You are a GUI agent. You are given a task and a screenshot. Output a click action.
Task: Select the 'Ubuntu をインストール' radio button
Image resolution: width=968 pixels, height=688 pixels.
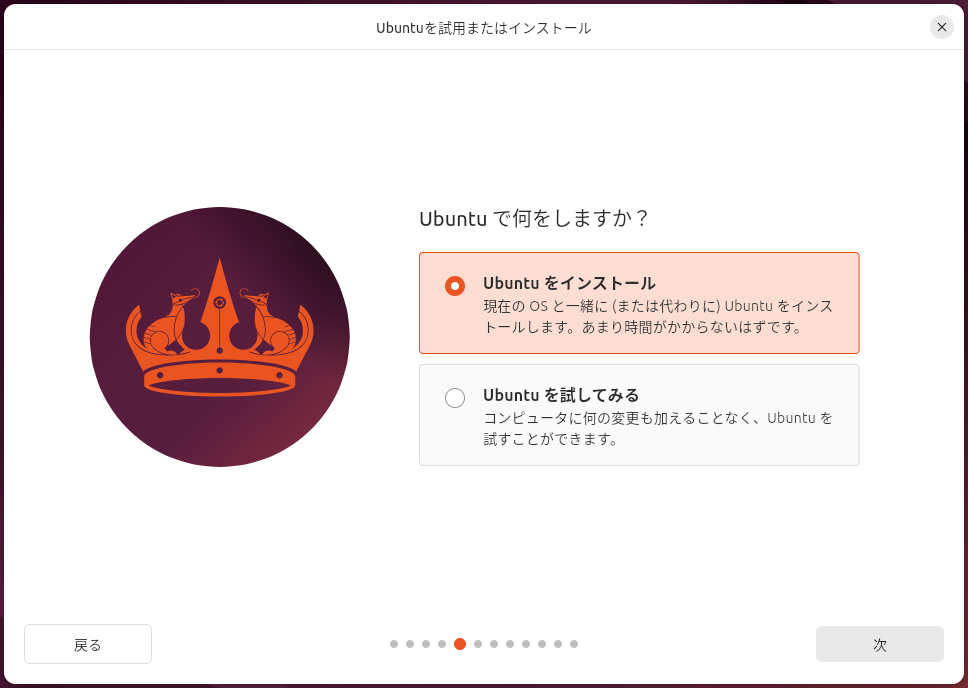[x=455, y=286]
